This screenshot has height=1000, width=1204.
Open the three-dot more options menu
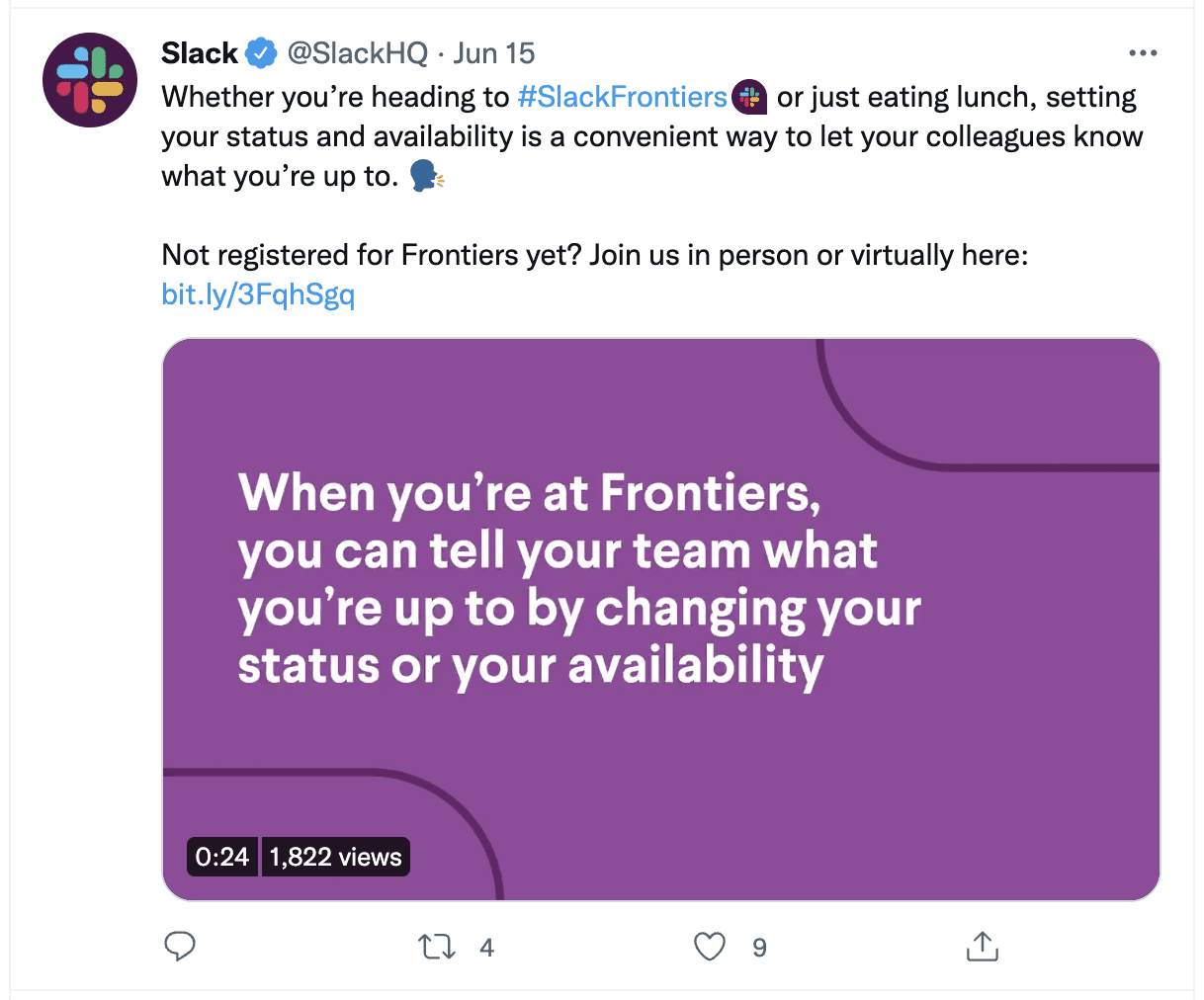(1143, 53)
